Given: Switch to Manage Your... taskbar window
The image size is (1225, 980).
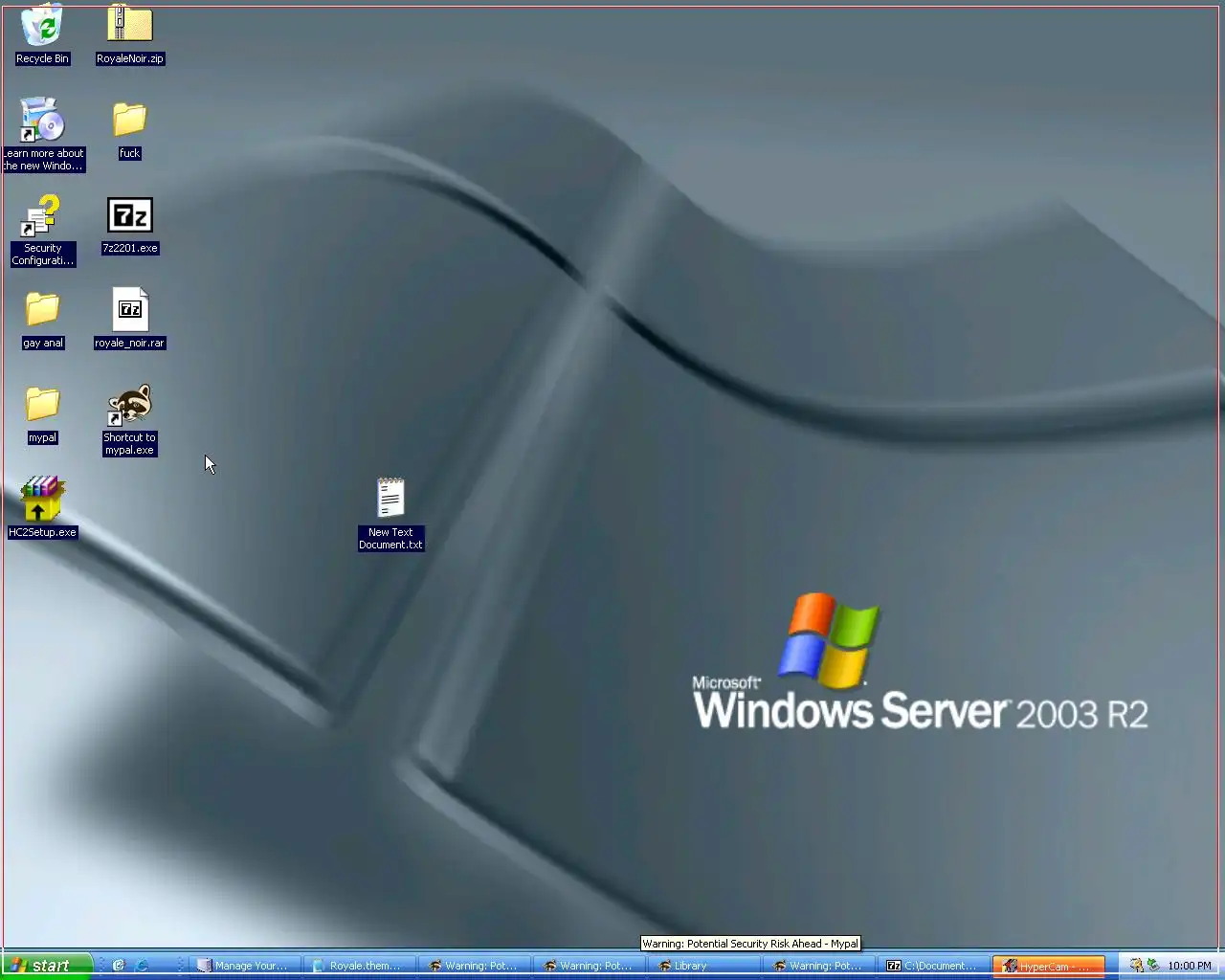Looking at the screenshot, I should [245, 966].
